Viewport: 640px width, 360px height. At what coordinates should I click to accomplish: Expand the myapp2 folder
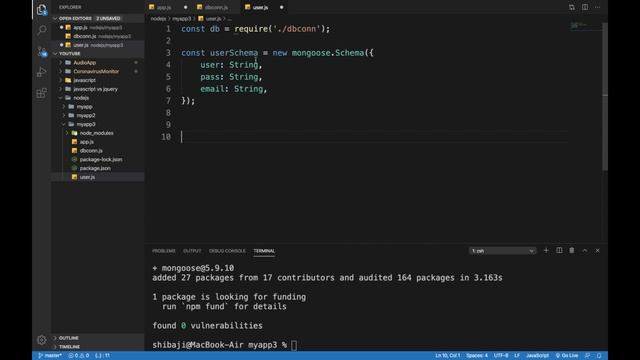pyautogui.click(x=98, y=116)
